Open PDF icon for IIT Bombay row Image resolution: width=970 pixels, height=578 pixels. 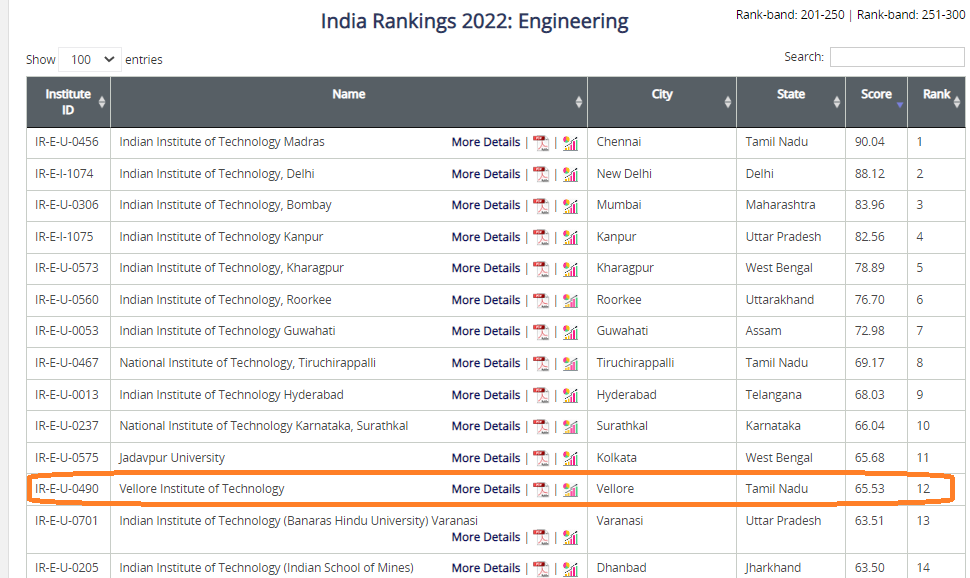[x=541, y=205]
